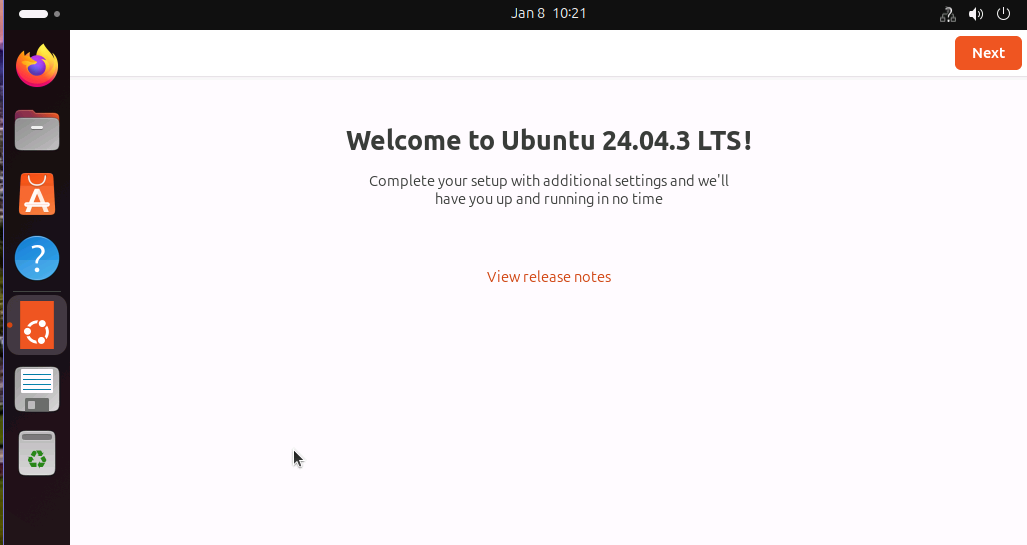Click the wired network status icon
Image resolution: width=1027 pixels, height=545 pixels.
(x=947, y=14)
